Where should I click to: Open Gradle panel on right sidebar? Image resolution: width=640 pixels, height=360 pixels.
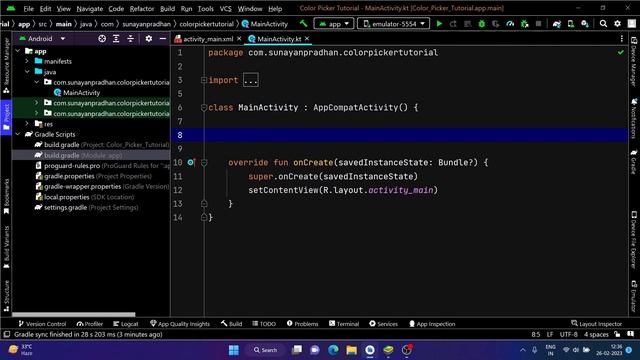[634, 162]
